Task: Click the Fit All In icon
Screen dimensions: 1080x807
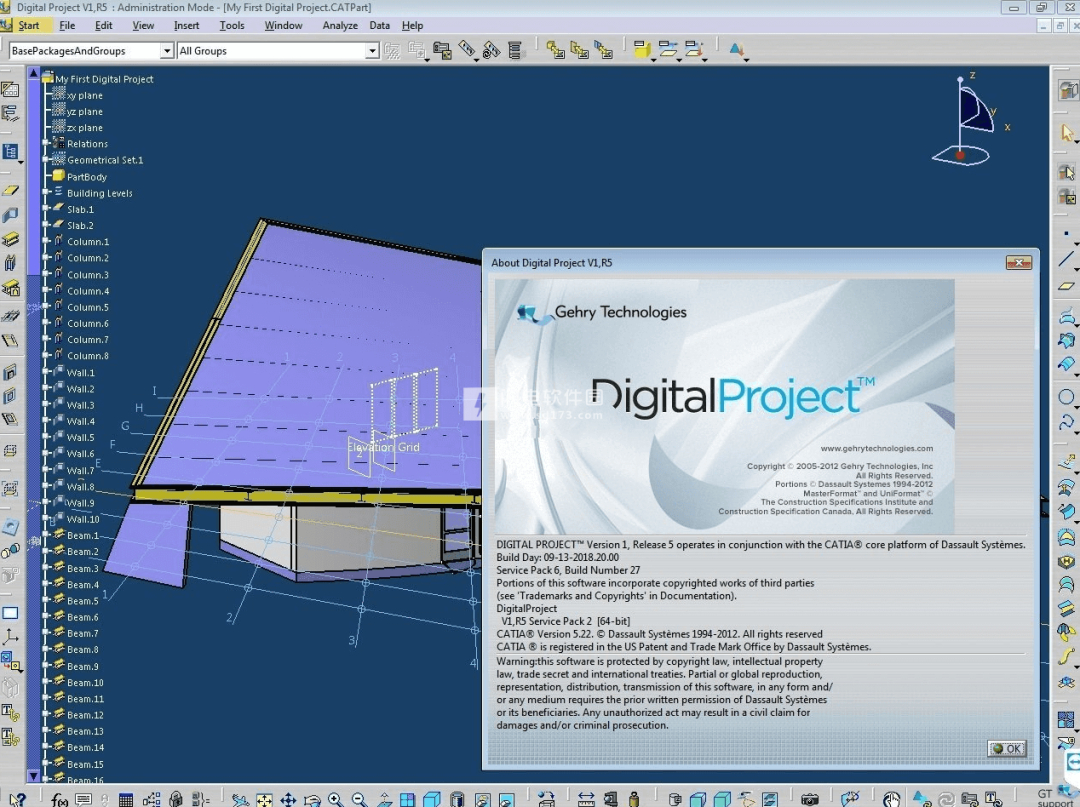Action: click(264, 799)
